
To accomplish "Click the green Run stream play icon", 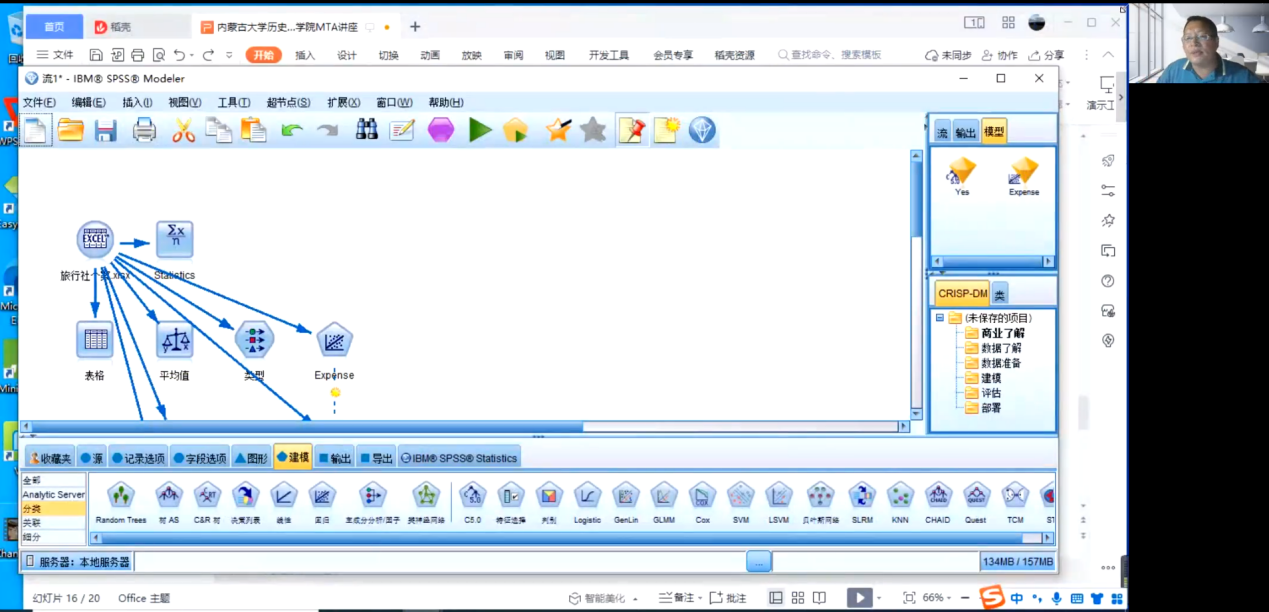I will (x=480, y=130).
